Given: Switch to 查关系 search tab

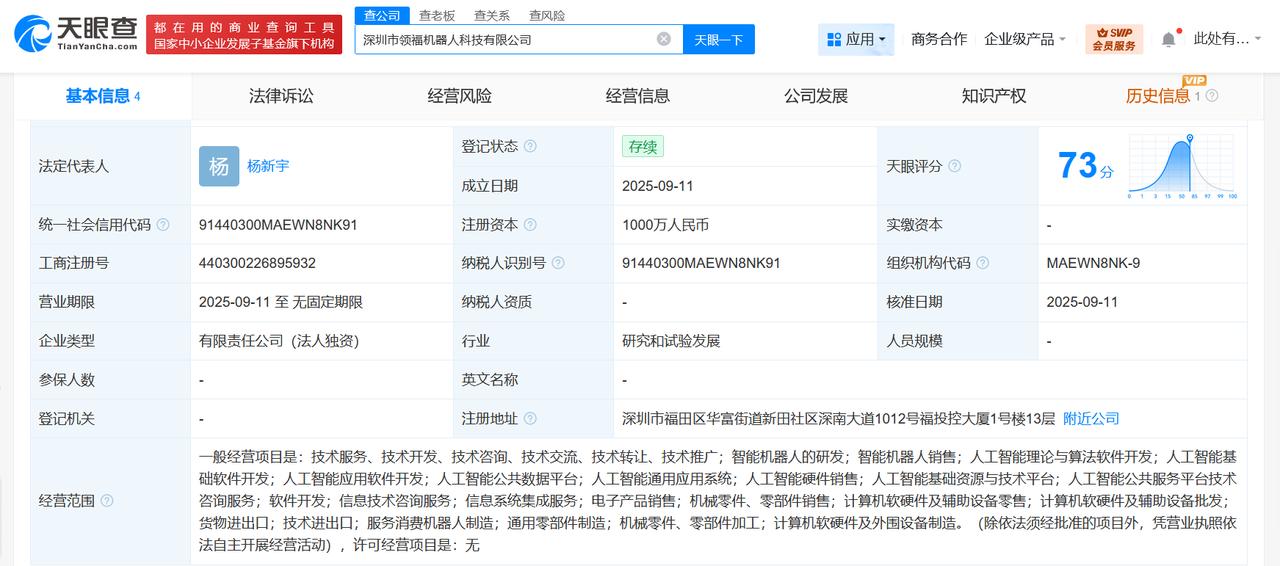Looking at the screenshot, I should pos(492,15).
